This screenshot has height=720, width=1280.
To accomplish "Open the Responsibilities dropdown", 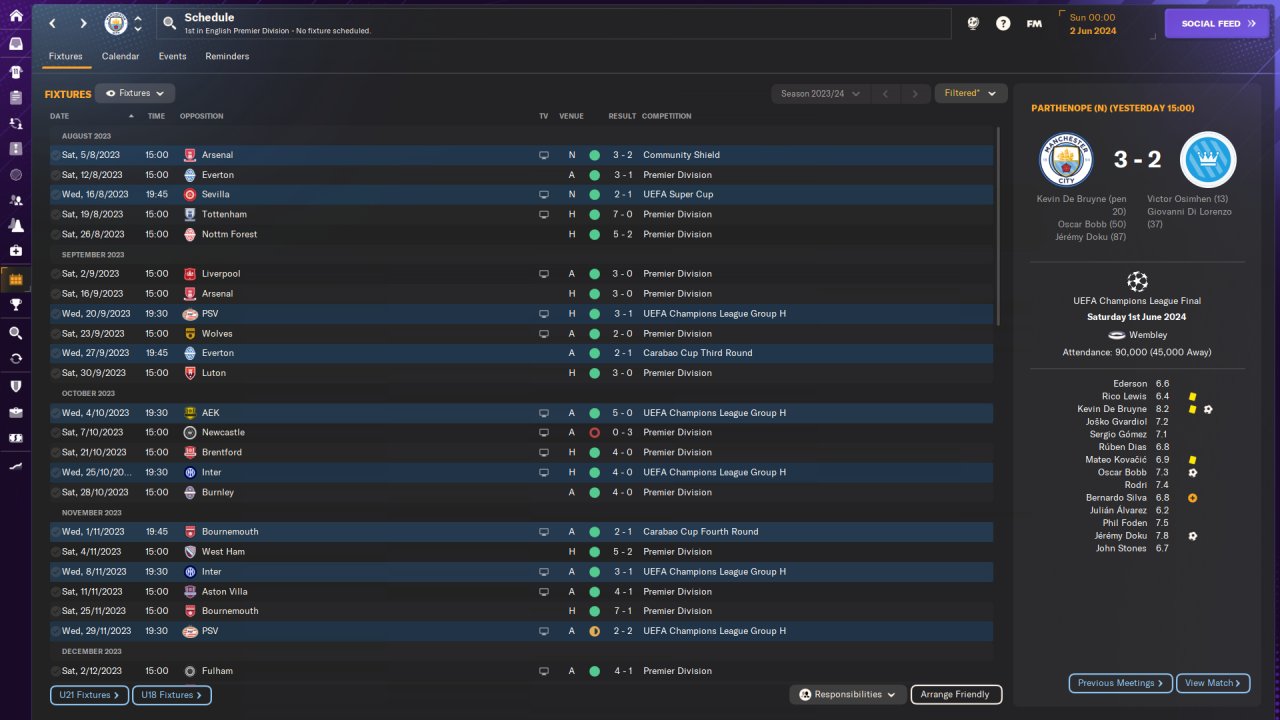I will (847, 694).
